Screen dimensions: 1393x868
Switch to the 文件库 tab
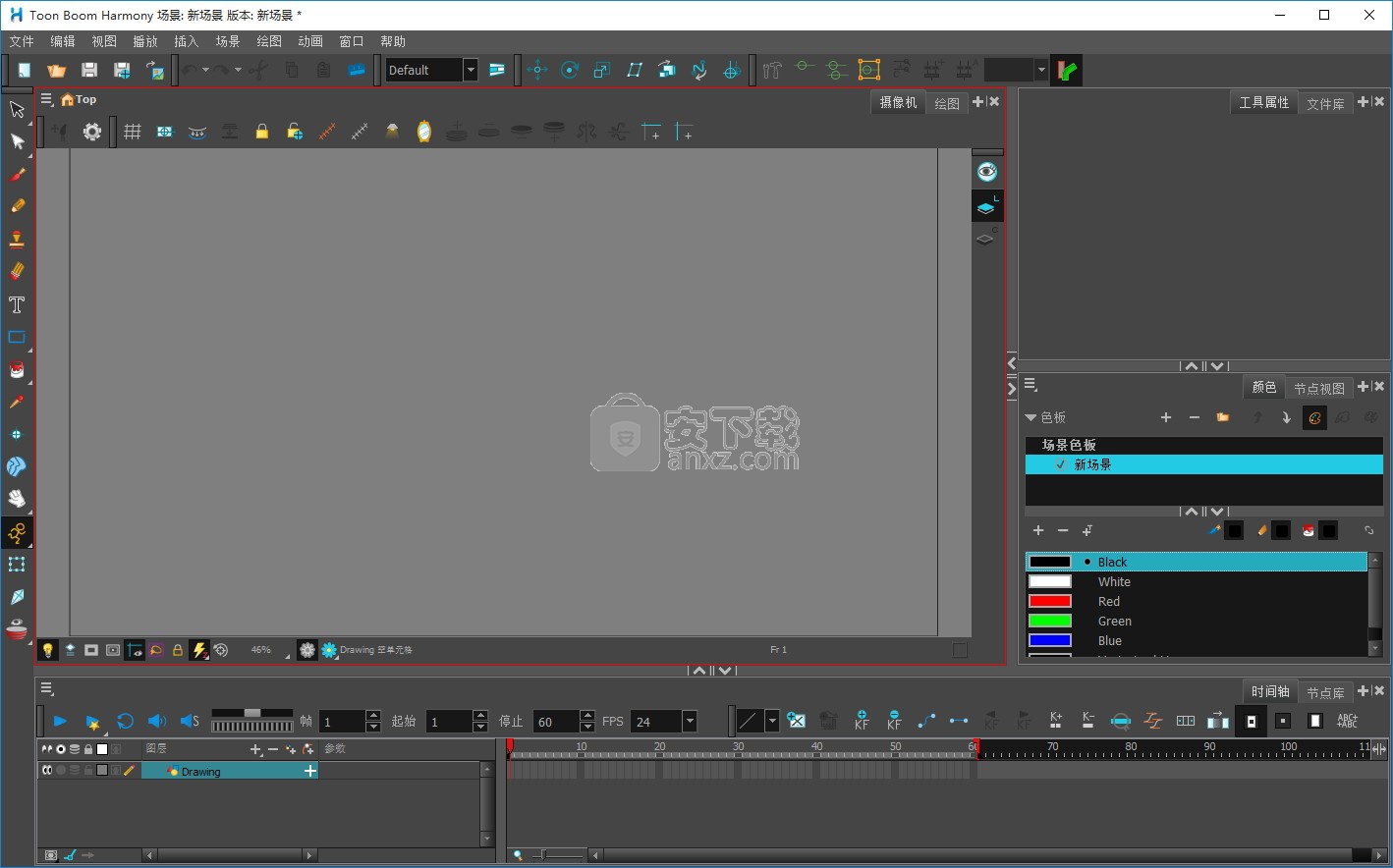tap(1326, 103)
